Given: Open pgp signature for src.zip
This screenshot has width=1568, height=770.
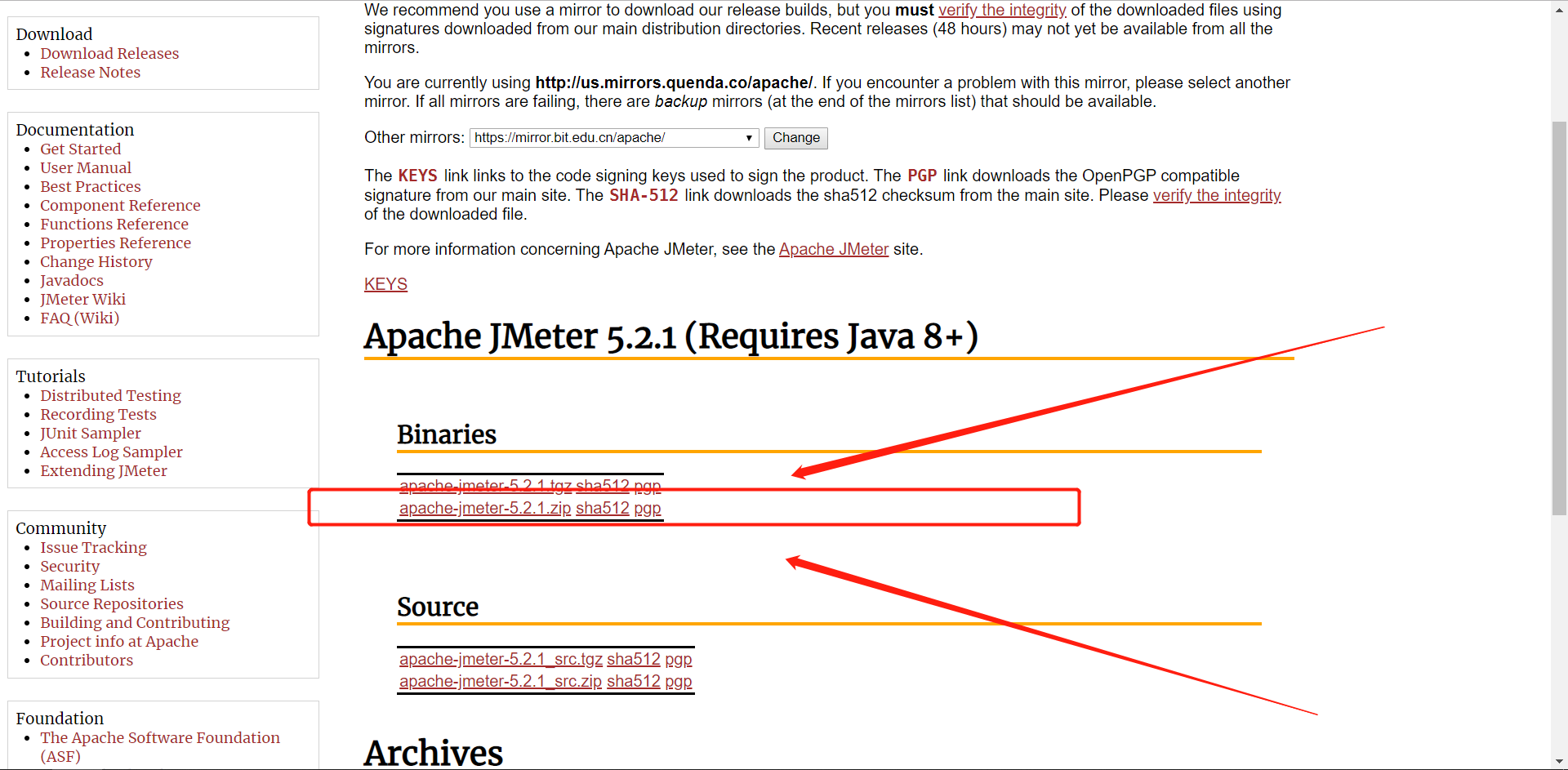Looking at the screenshot, I should (x=679, y=681).
